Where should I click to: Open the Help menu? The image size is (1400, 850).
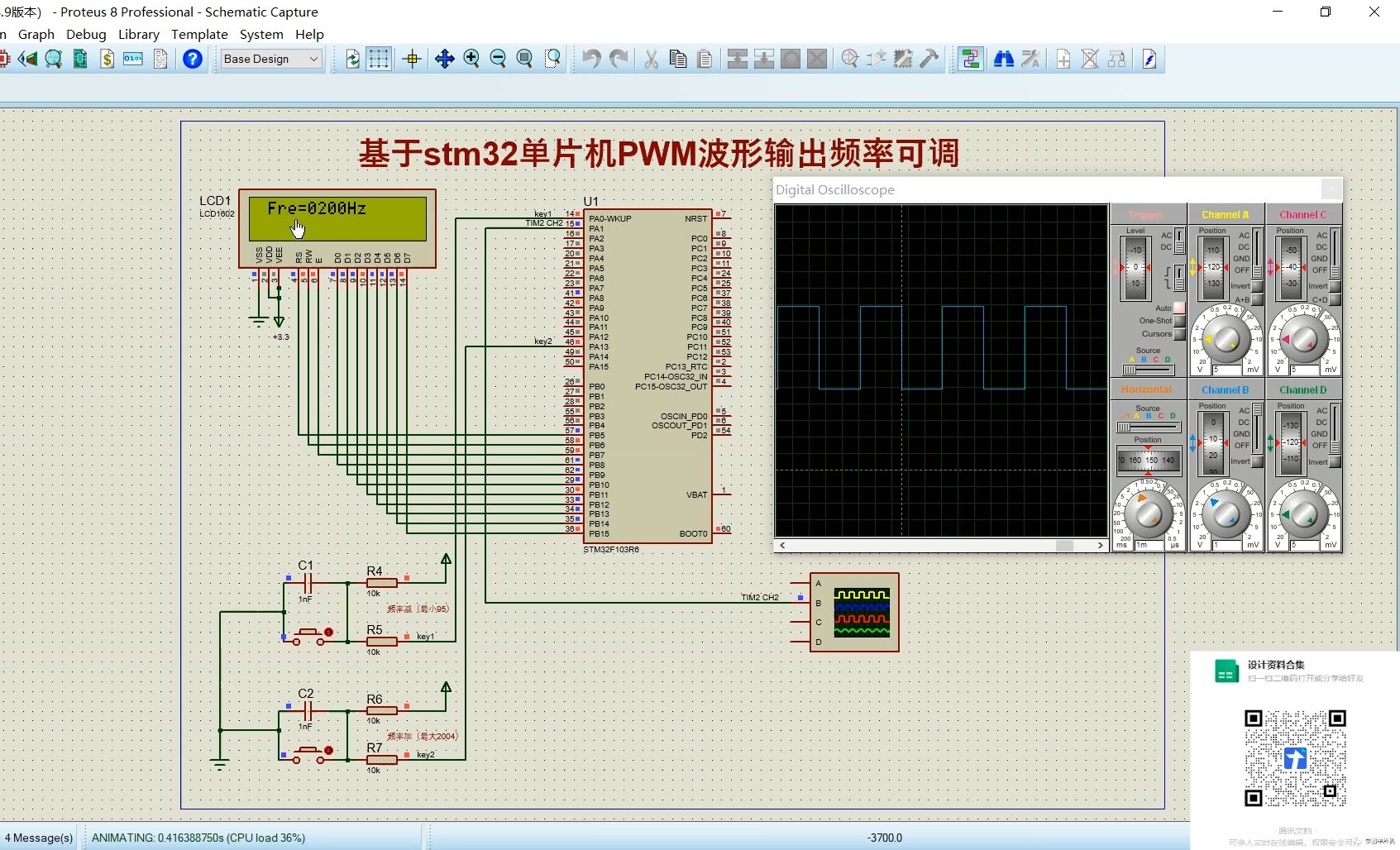tap(309, 34)
